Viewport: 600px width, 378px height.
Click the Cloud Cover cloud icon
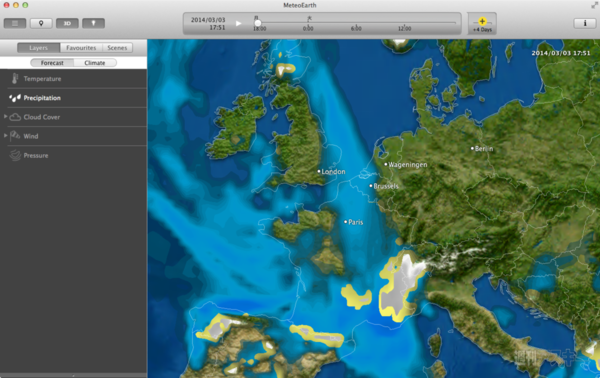point(15,117)
